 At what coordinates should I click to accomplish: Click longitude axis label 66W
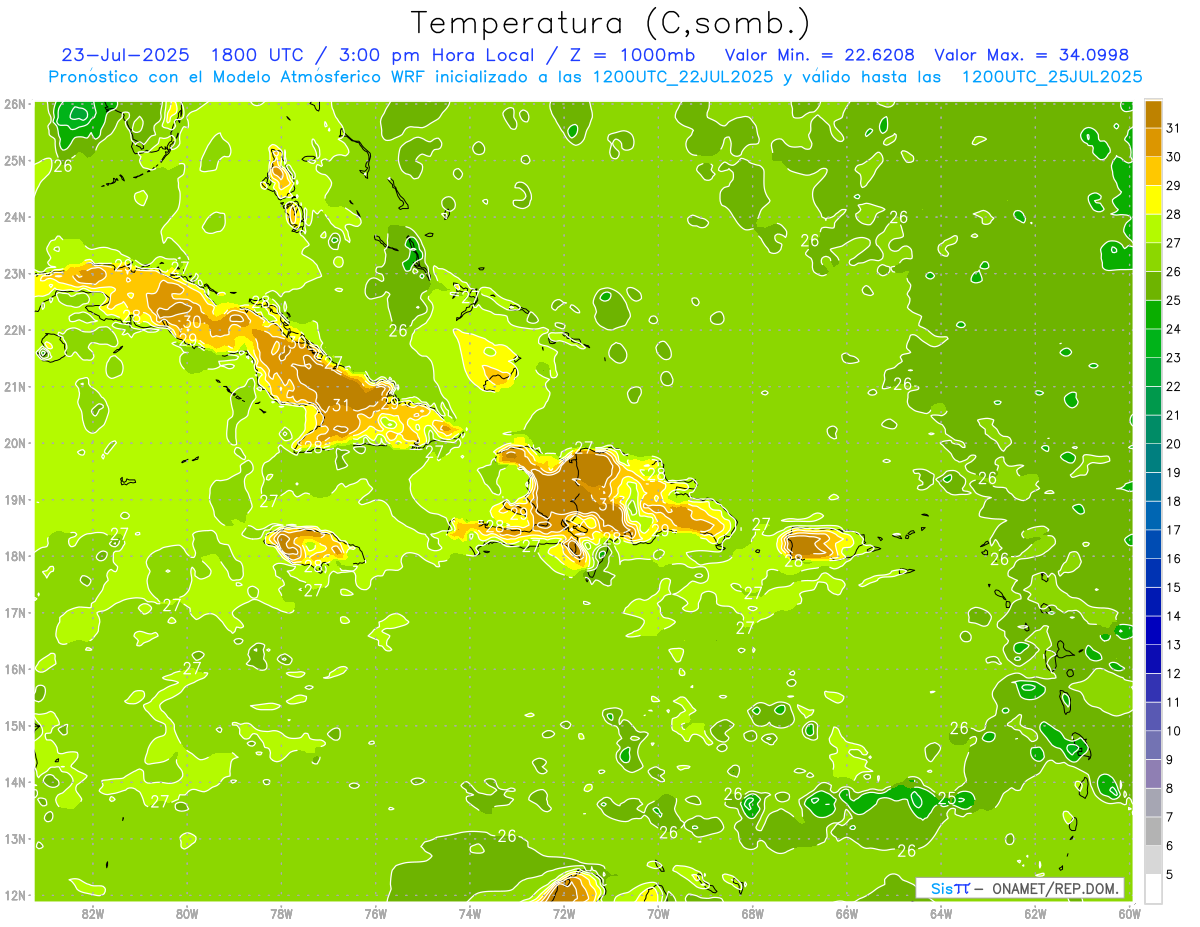click(x=847, y=913)
